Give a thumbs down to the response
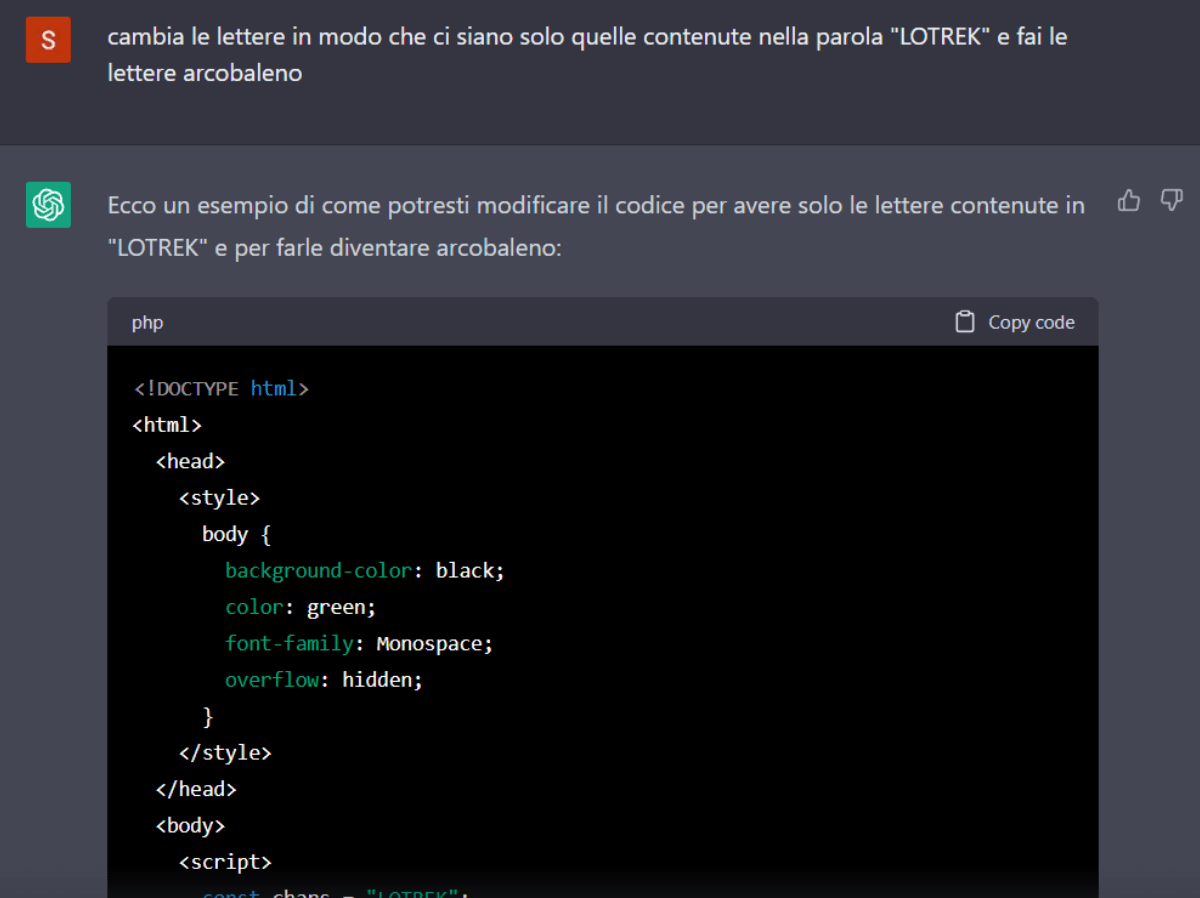The height and width of the screenshot is (898, 1200). 1170,201
